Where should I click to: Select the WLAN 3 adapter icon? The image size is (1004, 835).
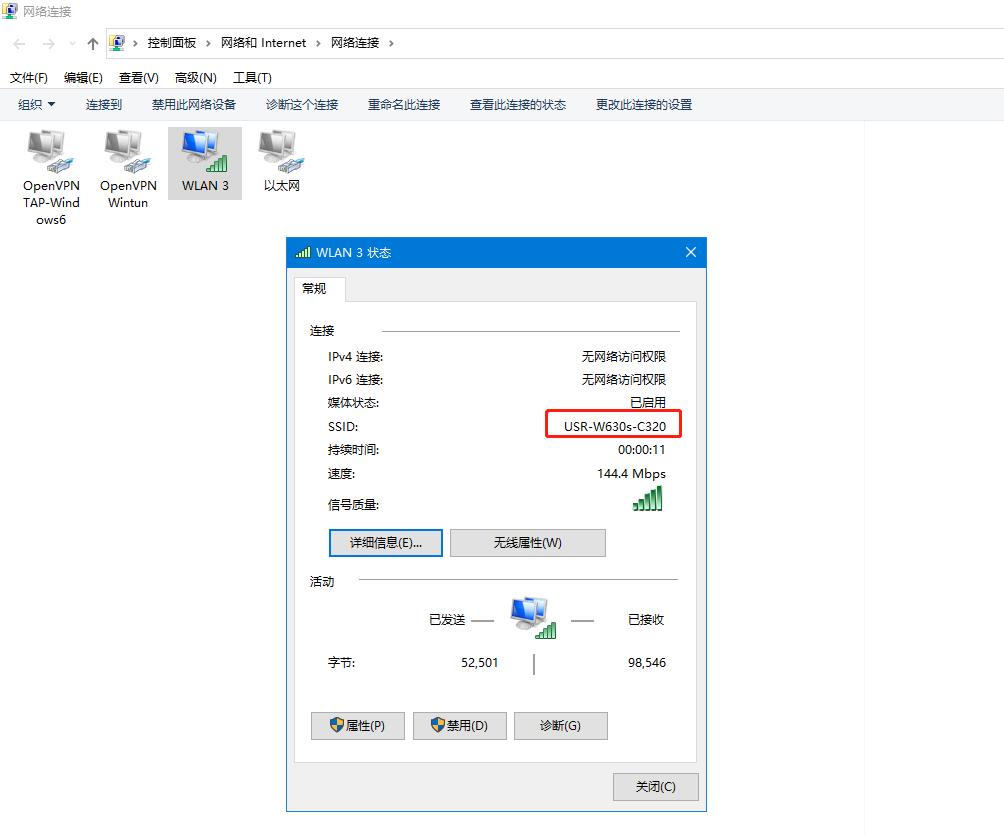[x=204, y=152]
